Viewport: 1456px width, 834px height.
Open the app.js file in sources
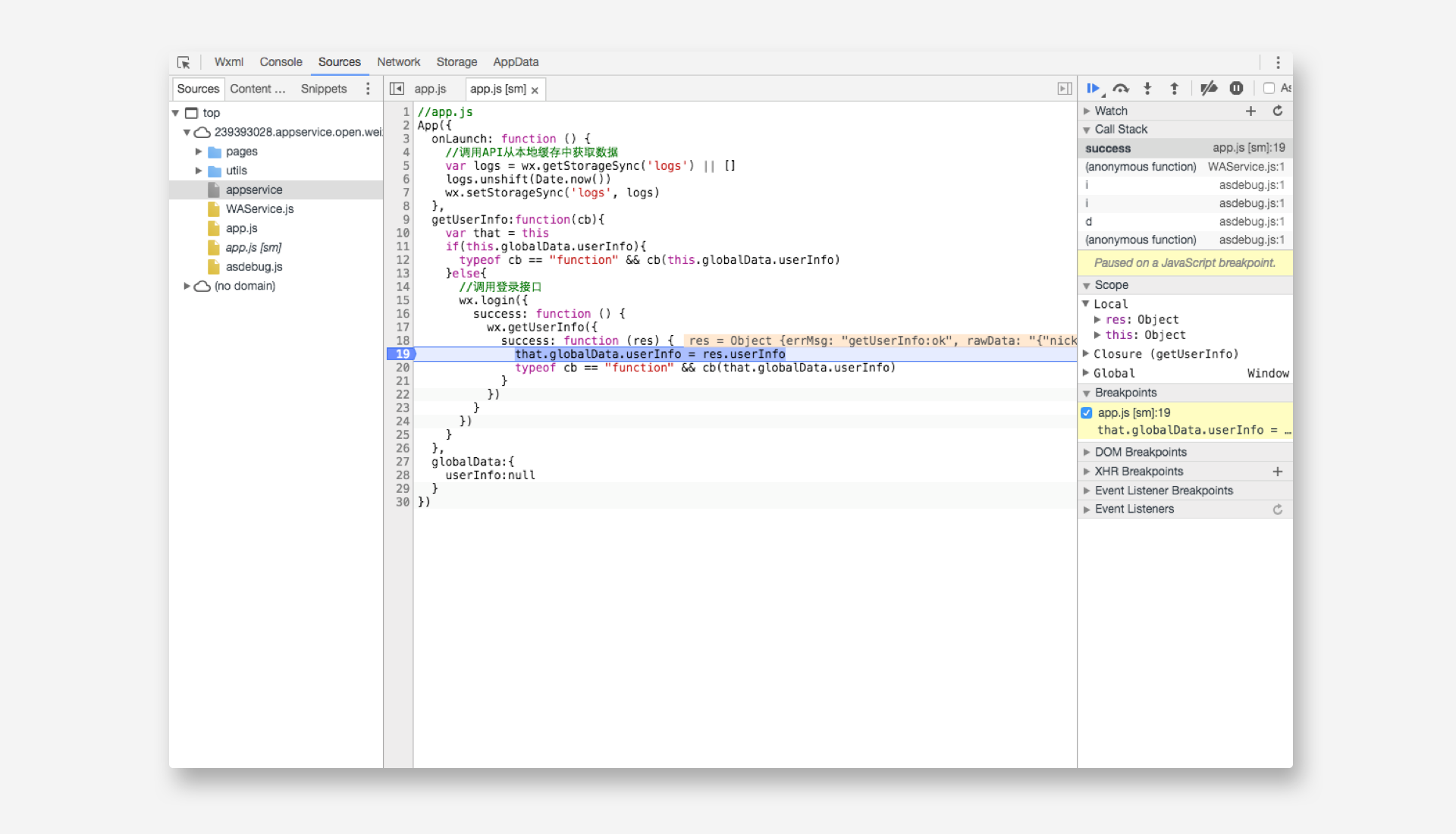coord(241,228)
